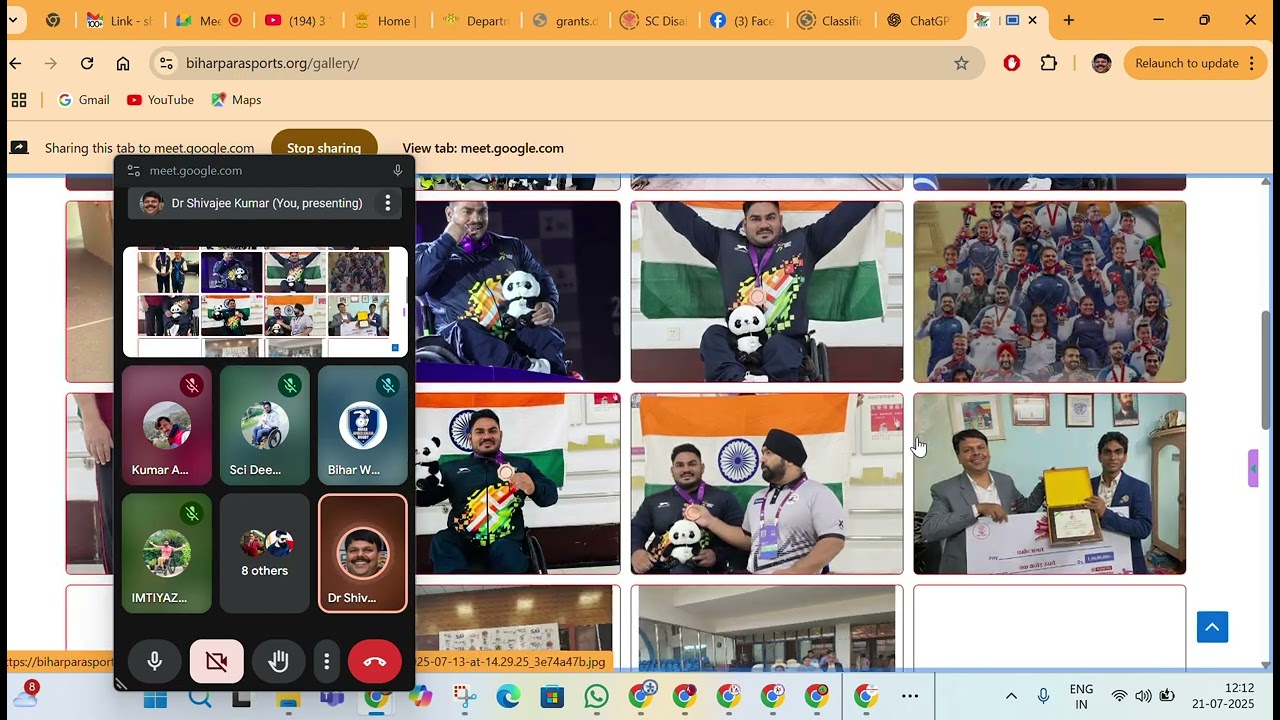Image resolution: width=1280 pixels, height=720 pixels.
Task: Open more options in Meet call controls
Action: tap(327, 662)
